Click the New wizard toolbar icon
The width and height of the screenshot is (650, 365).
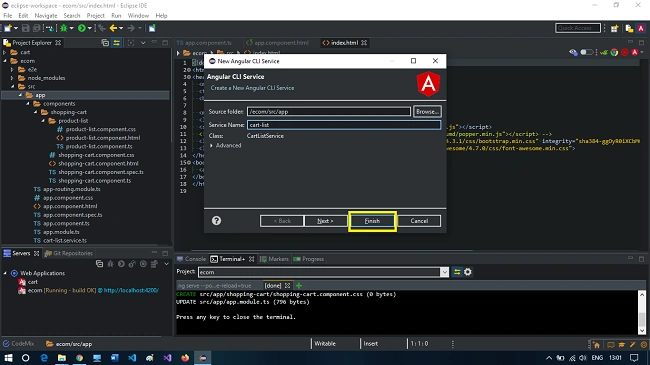coord(7,28)
